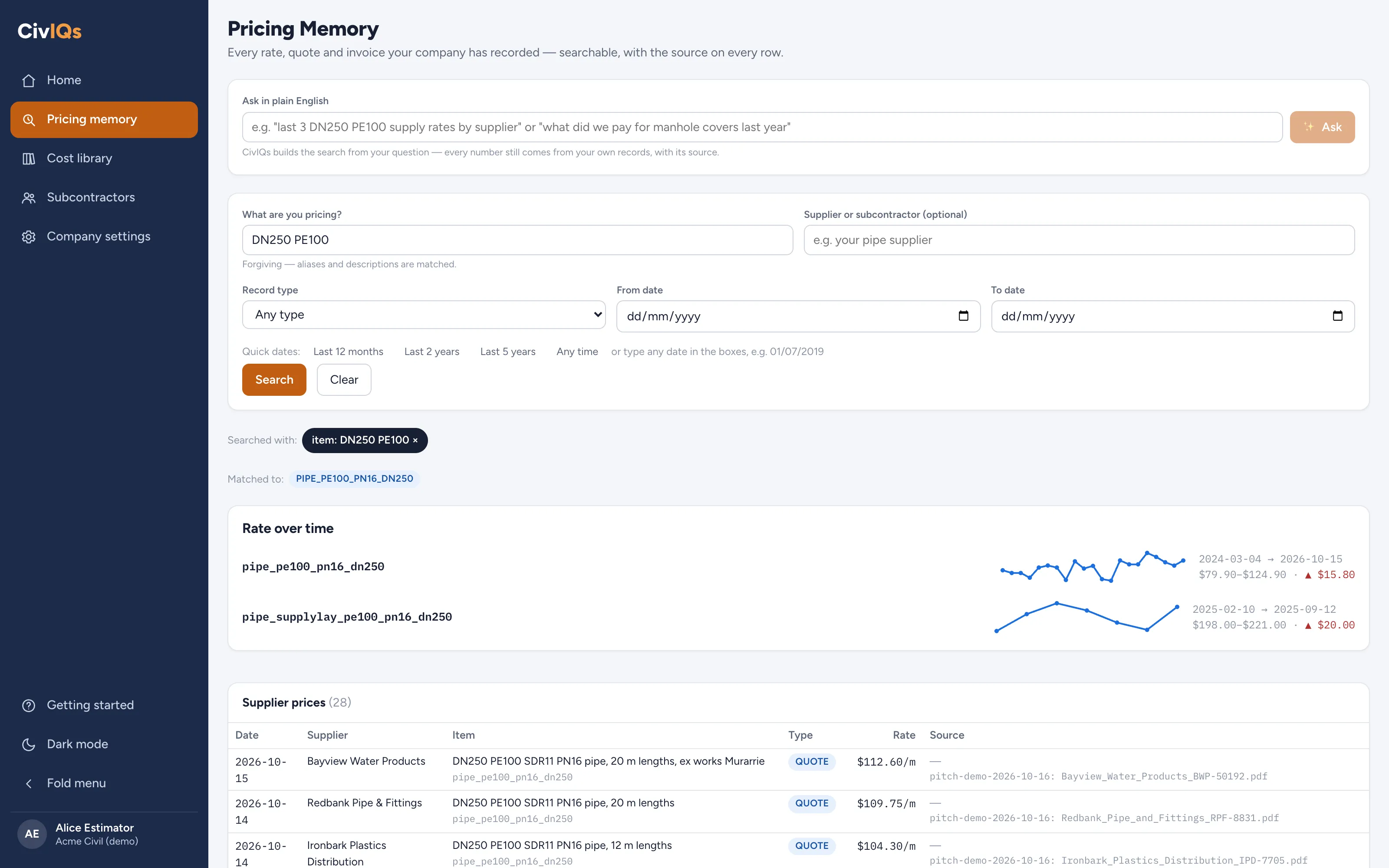Focus the Ask in plain English field
Screen dimensions: 1389x868
[762, 127]
